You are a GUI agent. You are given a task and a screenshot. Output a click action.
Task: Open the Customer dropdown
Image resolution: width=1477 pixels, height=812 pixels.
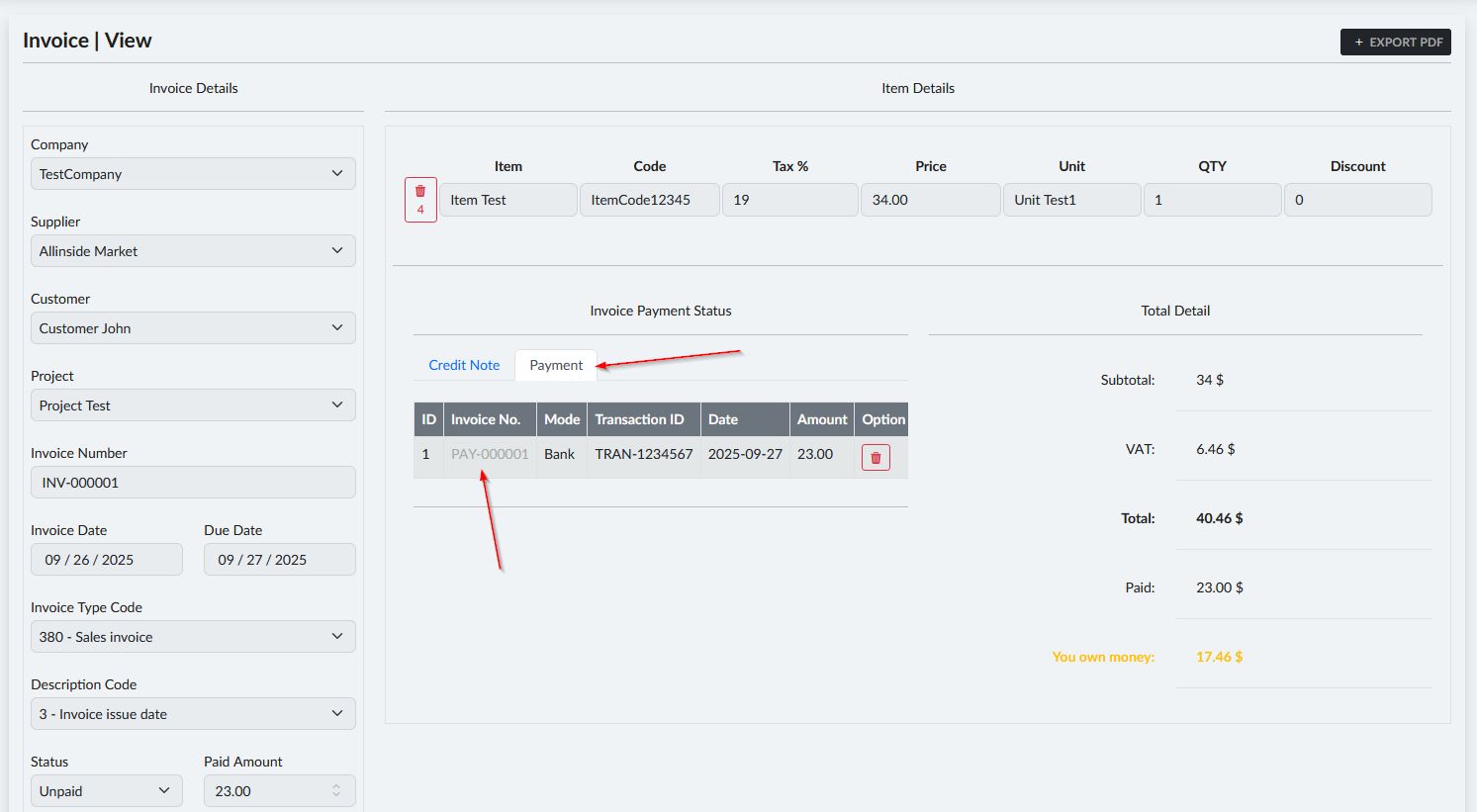tap(193, 328)
